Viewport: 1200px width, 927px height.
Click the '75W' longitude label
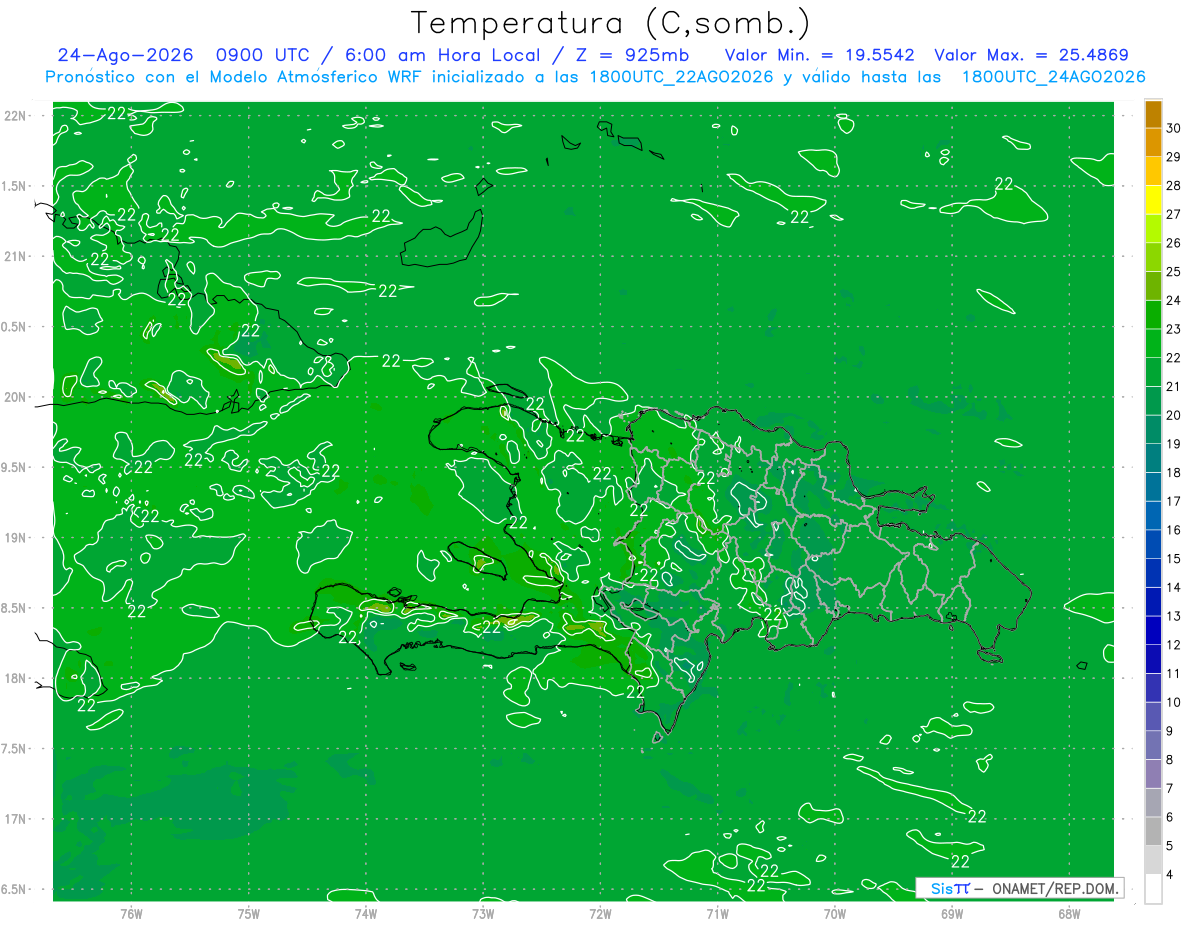pos(248,914)
